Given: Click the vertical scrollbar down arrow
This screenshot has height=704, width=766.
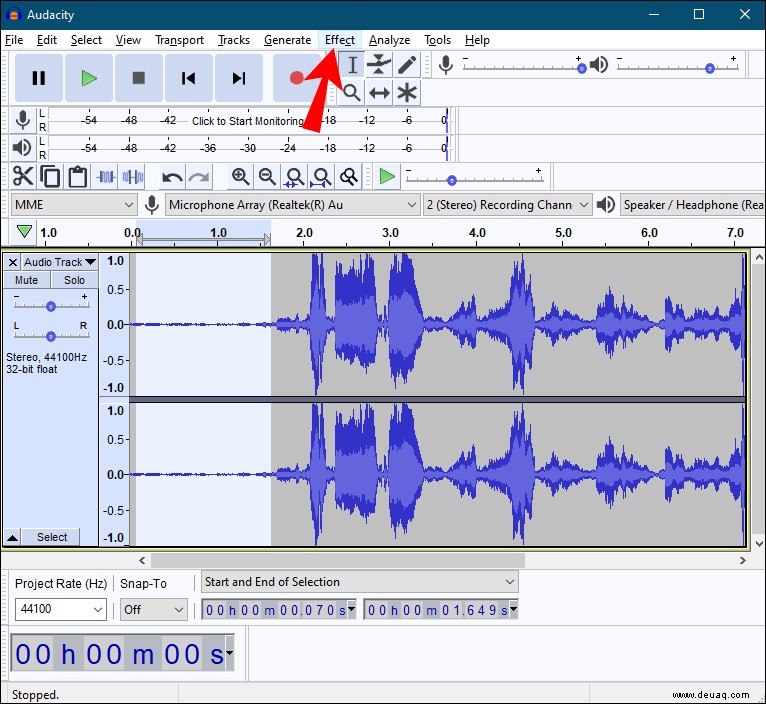Looking at the screenshot, I should point(759,543).
